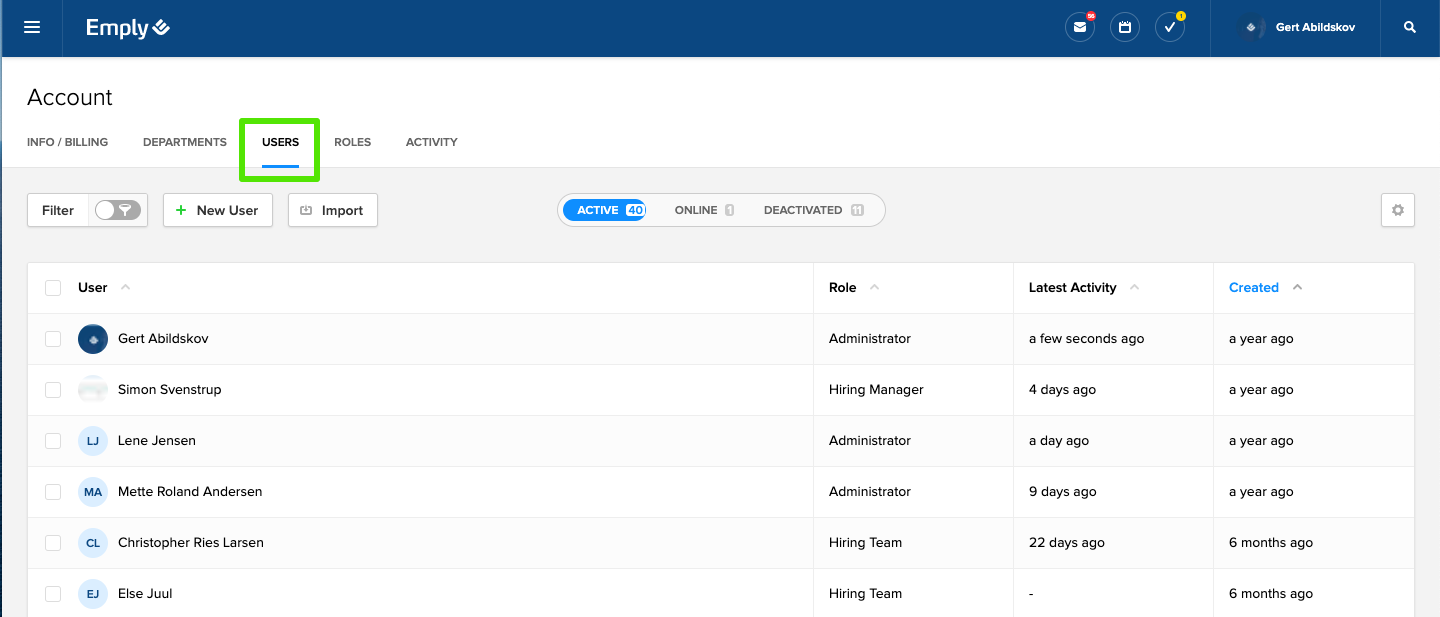Viewport: 1440px width, 617px height.
Task: Show Deactivated users list
Action: coord(812,210)
